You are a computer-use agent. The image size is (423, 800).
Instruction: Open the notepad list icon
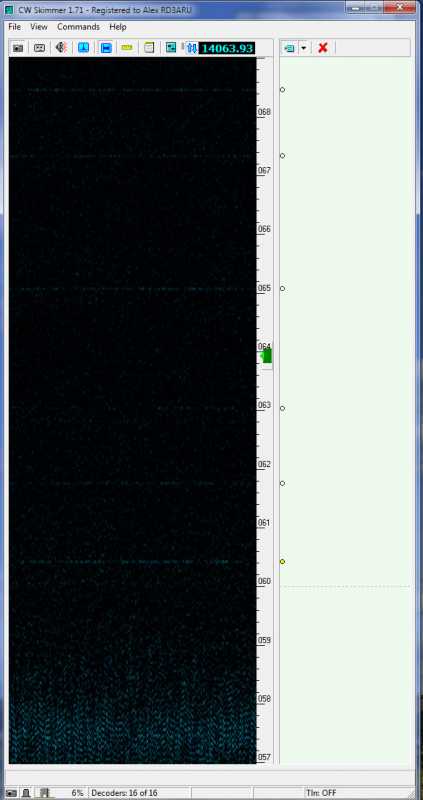[x=149, y=48]
